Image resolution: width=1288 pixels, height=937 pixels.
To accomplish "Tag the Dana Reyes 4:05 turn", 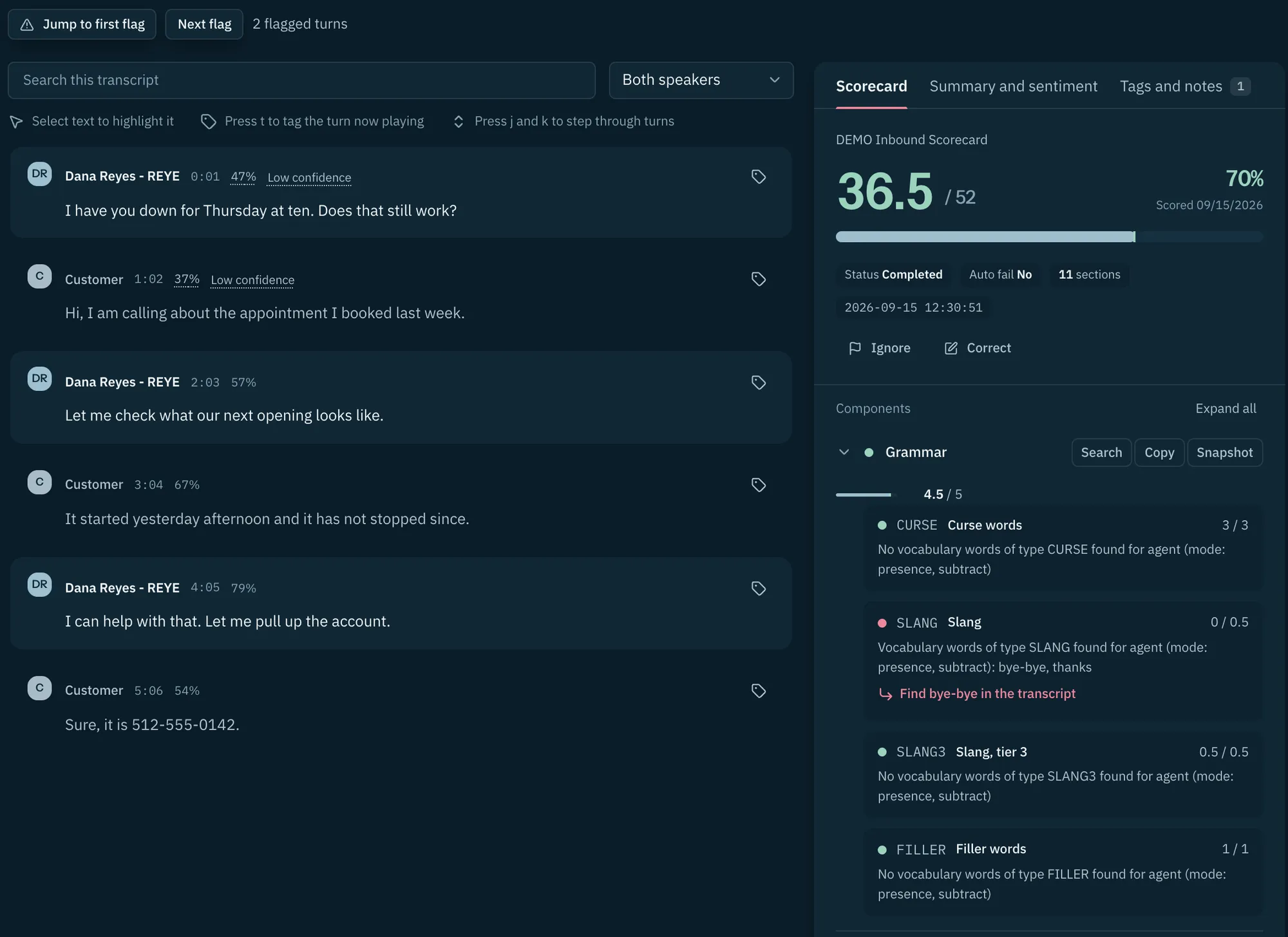I will tap(758, 588).
